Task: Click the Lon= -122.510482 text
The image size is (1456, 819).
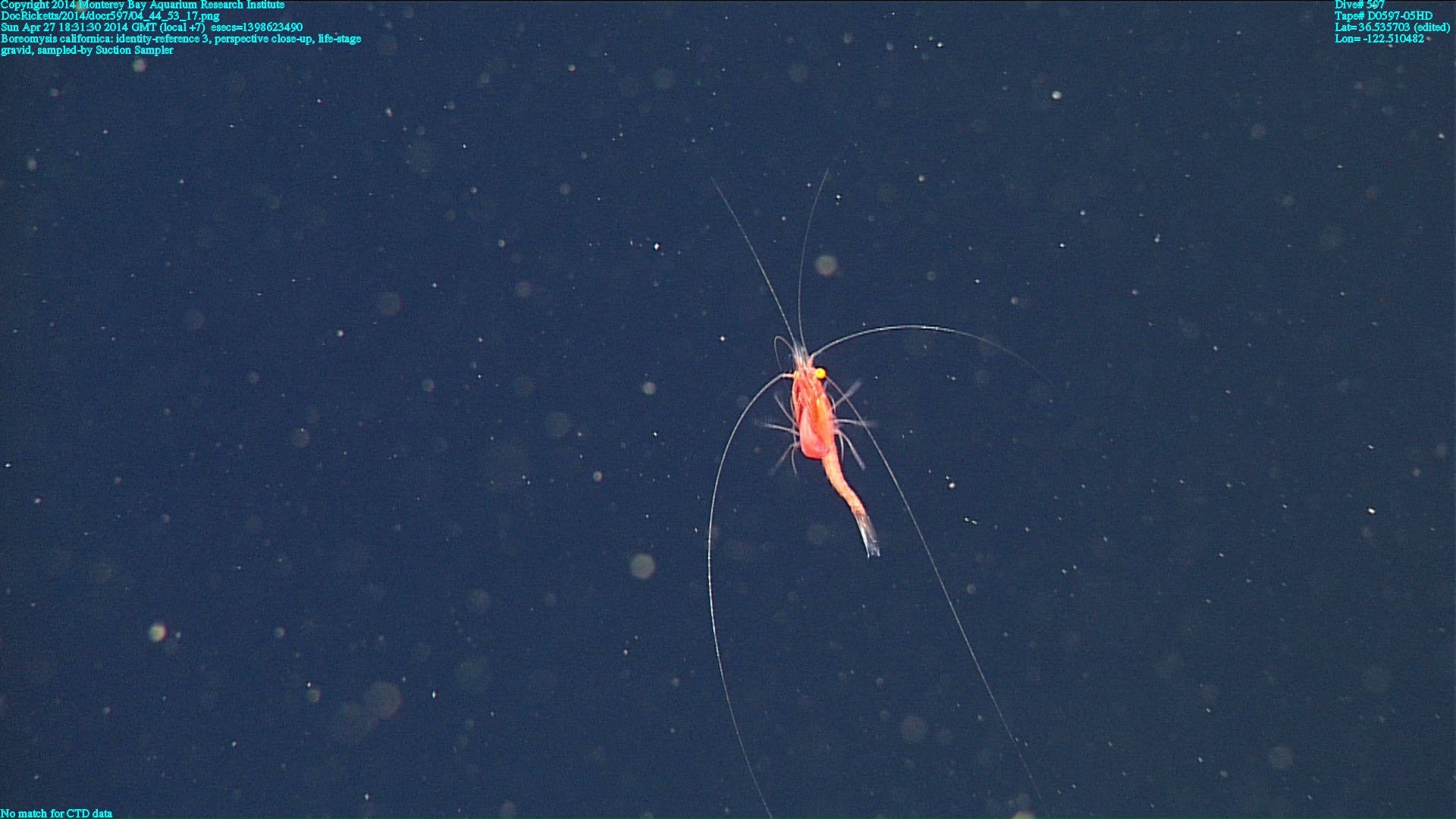Action: pyautogui.click(x=1379, y=39)
